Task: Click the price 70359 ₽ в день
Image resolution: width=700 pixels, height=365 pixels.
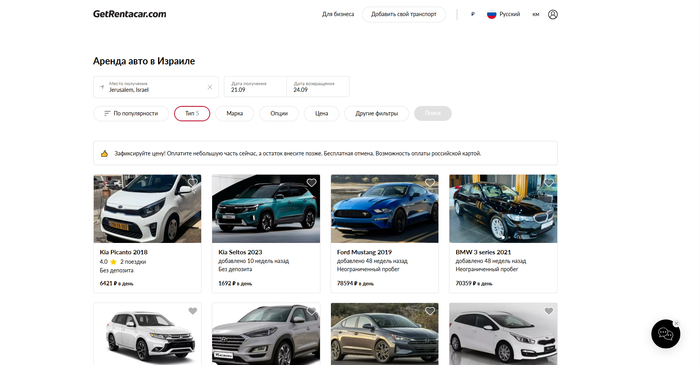Action: point(474,283)
